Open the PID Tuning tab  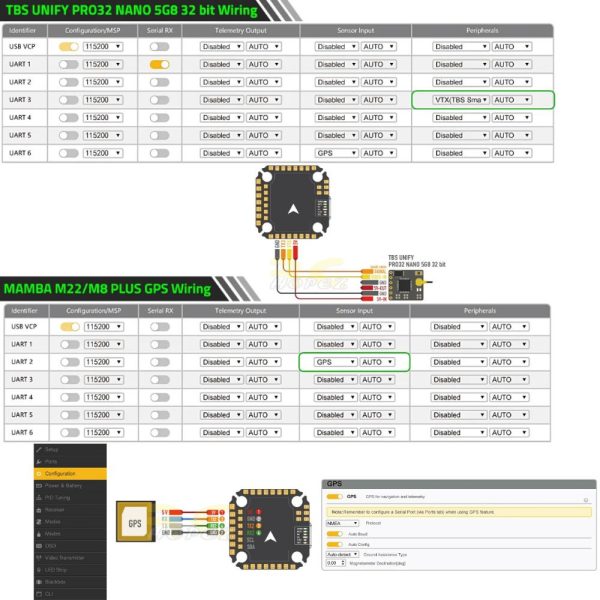(70, 497)
